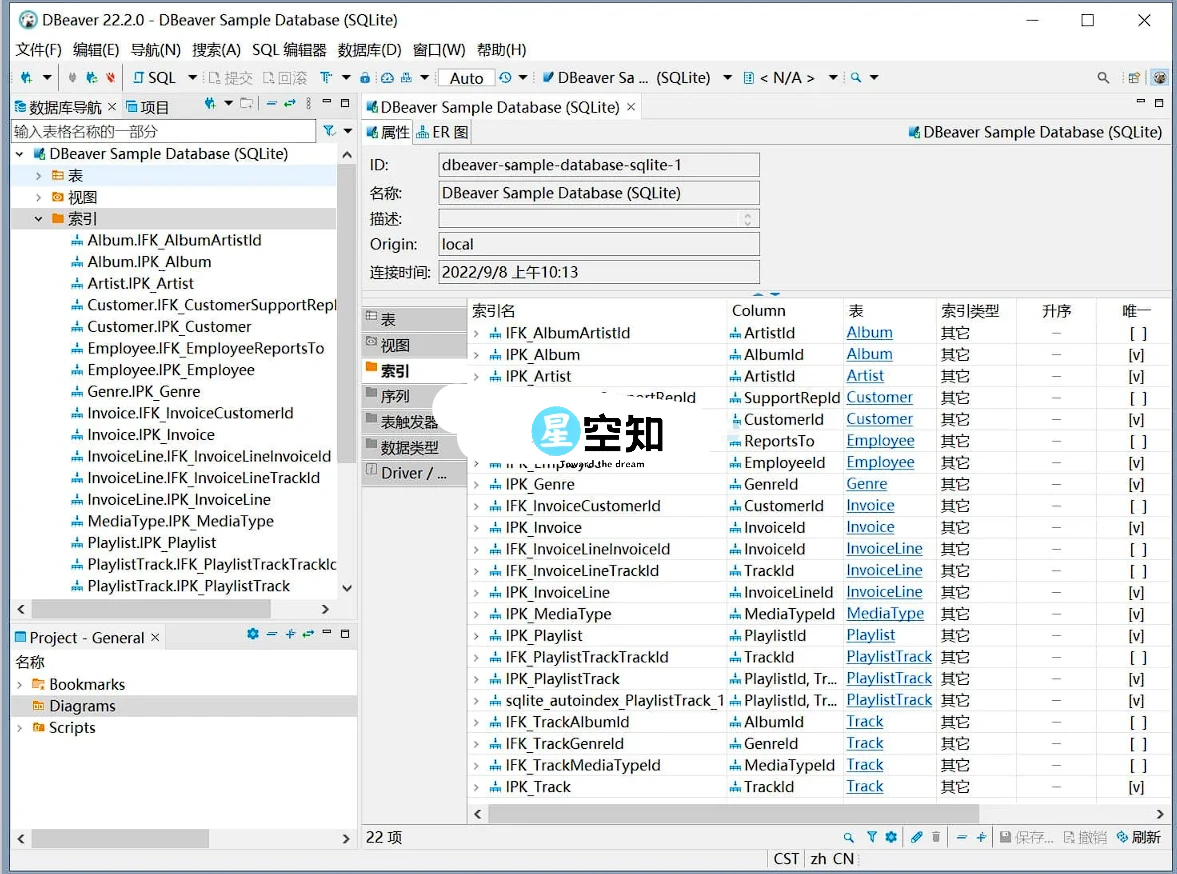This screenshot has height=874, width=1177.
Task: Toggle the value panel paperclip icon
Action: (917, 837)
